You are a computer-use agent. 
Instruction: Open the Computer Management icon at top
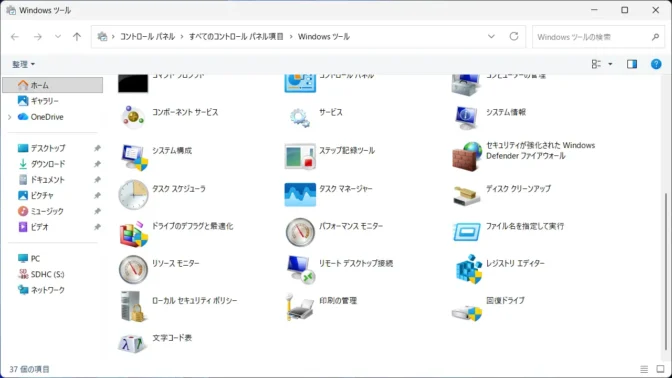point(466,85)
